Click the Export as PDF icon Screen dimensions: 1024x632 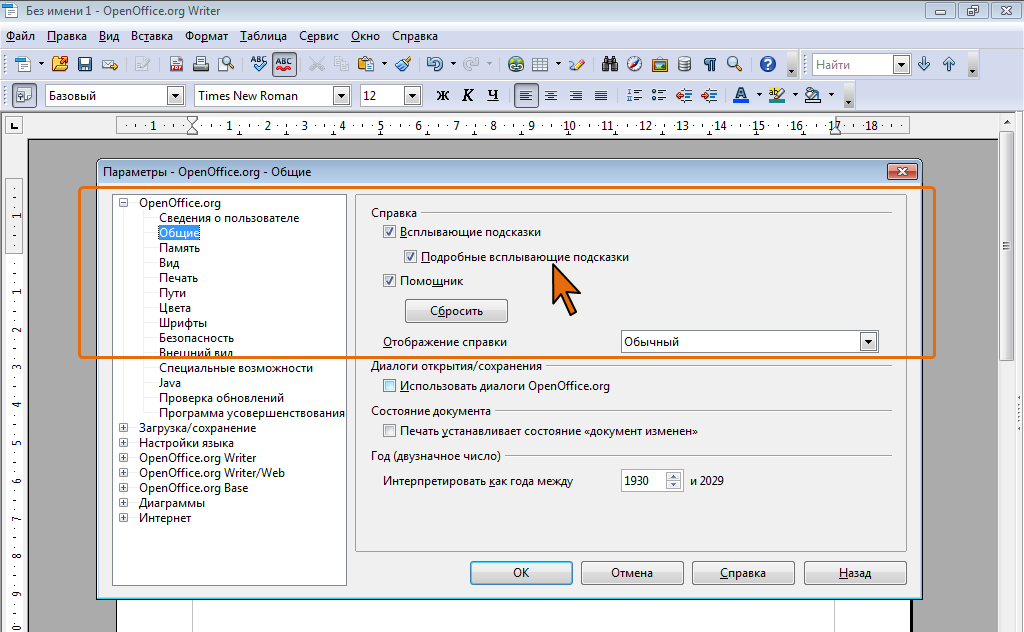click(176, 64)
